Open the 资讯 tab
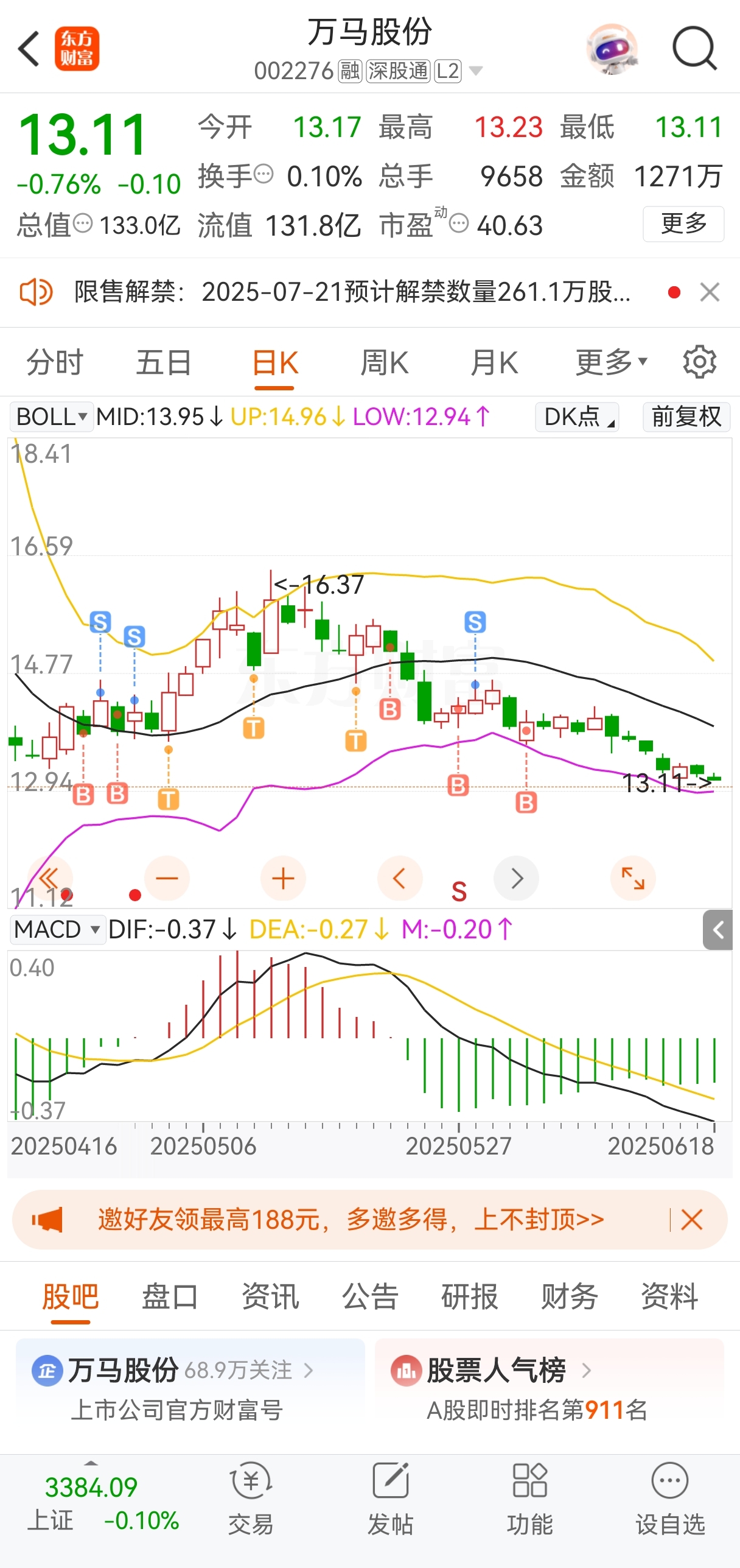 (270, 1296)
